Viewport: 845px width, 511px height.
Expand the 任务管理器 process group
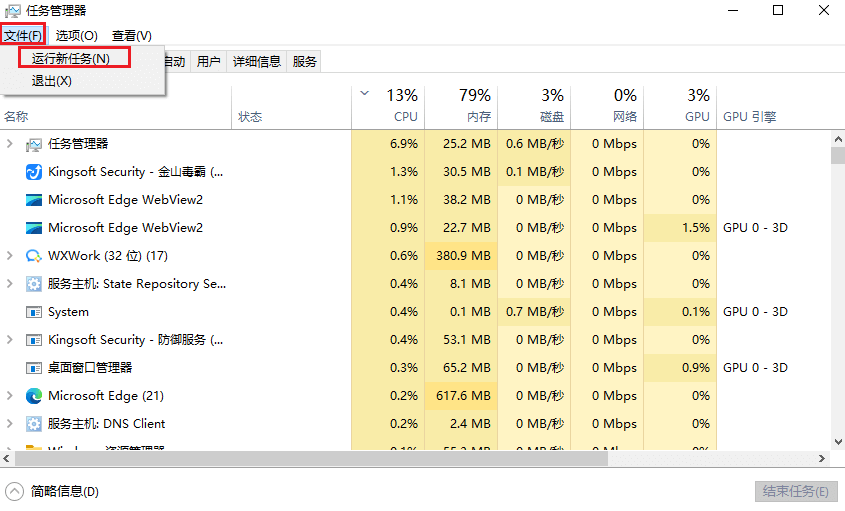(x=9, y=143)
